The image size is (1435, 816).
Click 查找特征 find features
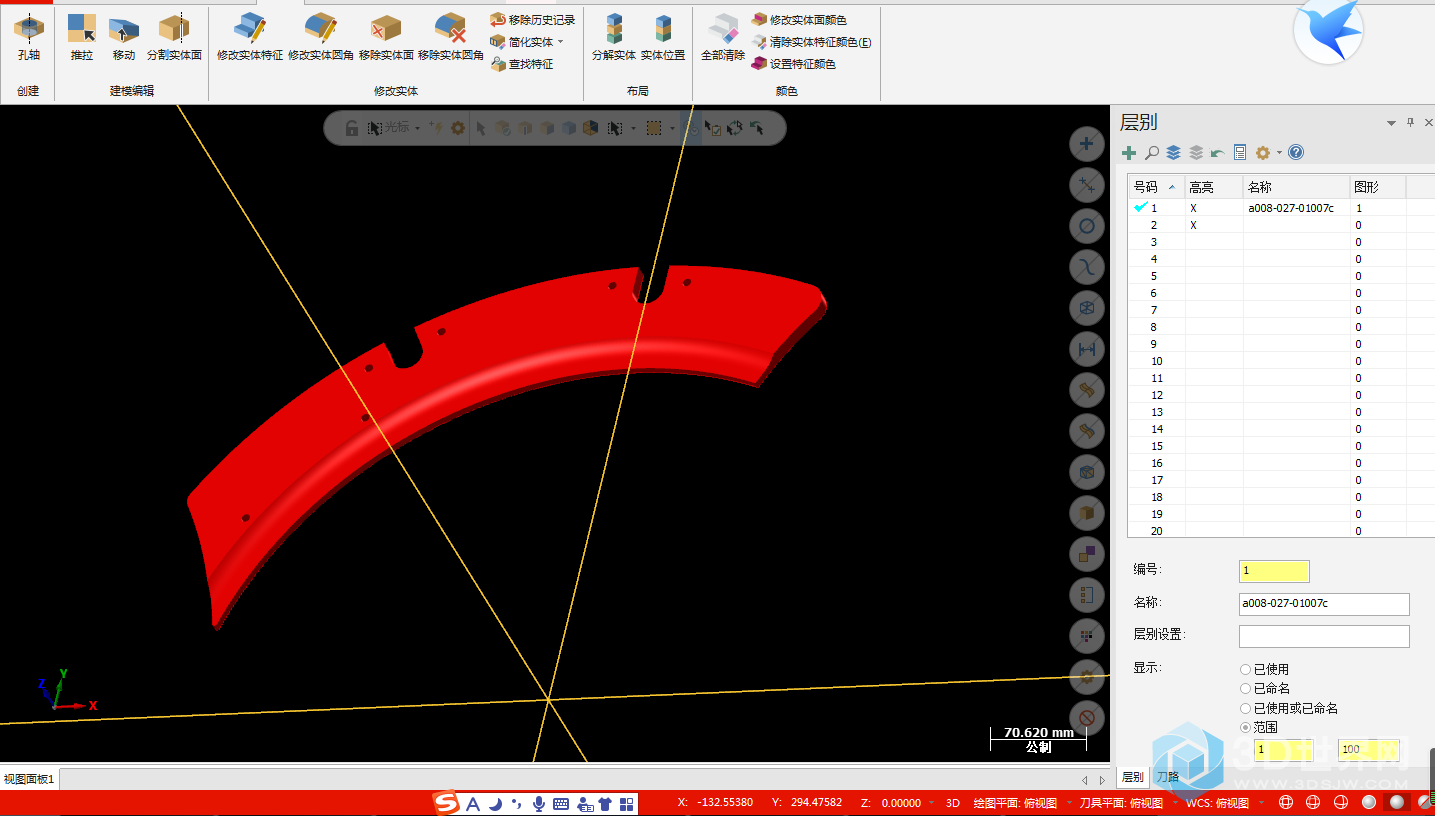(522, 64)
